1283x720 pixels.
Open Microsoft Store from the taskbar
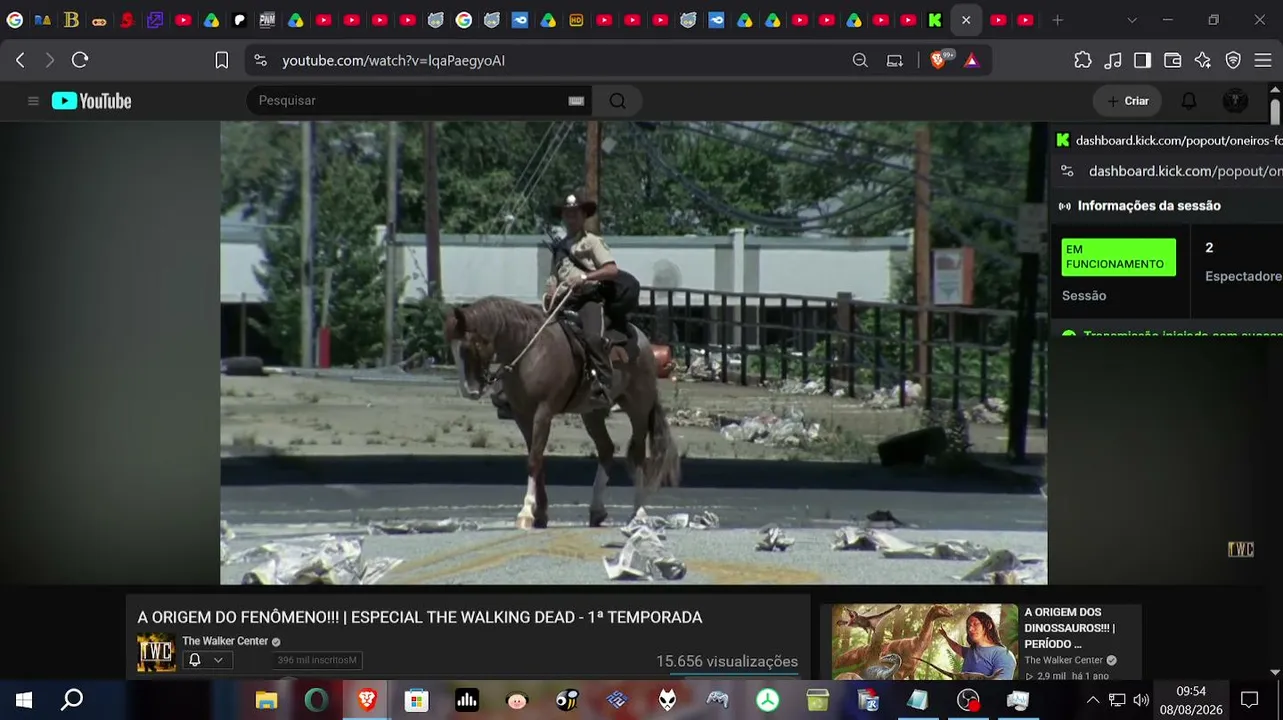(x=417, y=700)
